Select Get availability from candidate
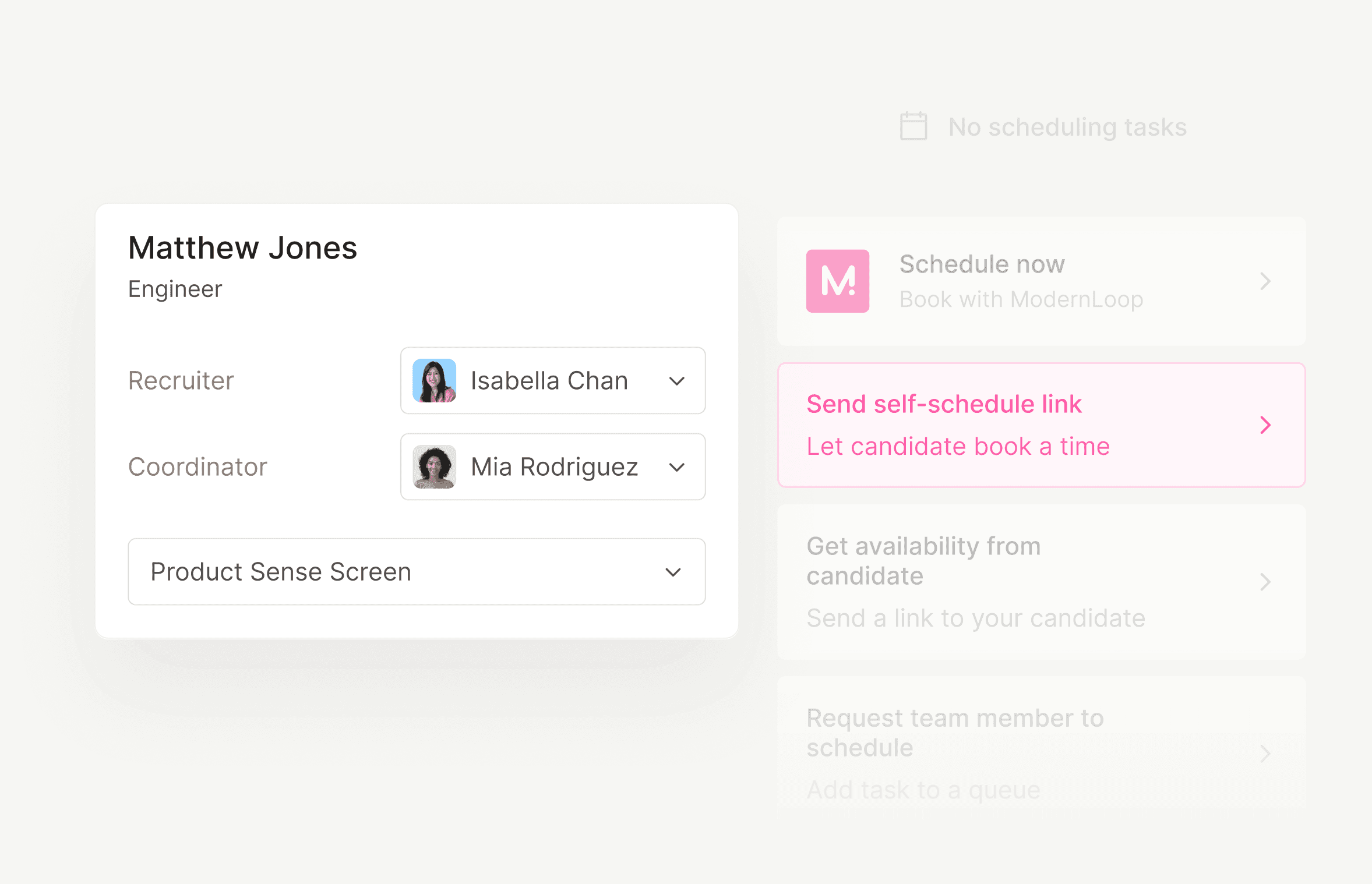 923,561
